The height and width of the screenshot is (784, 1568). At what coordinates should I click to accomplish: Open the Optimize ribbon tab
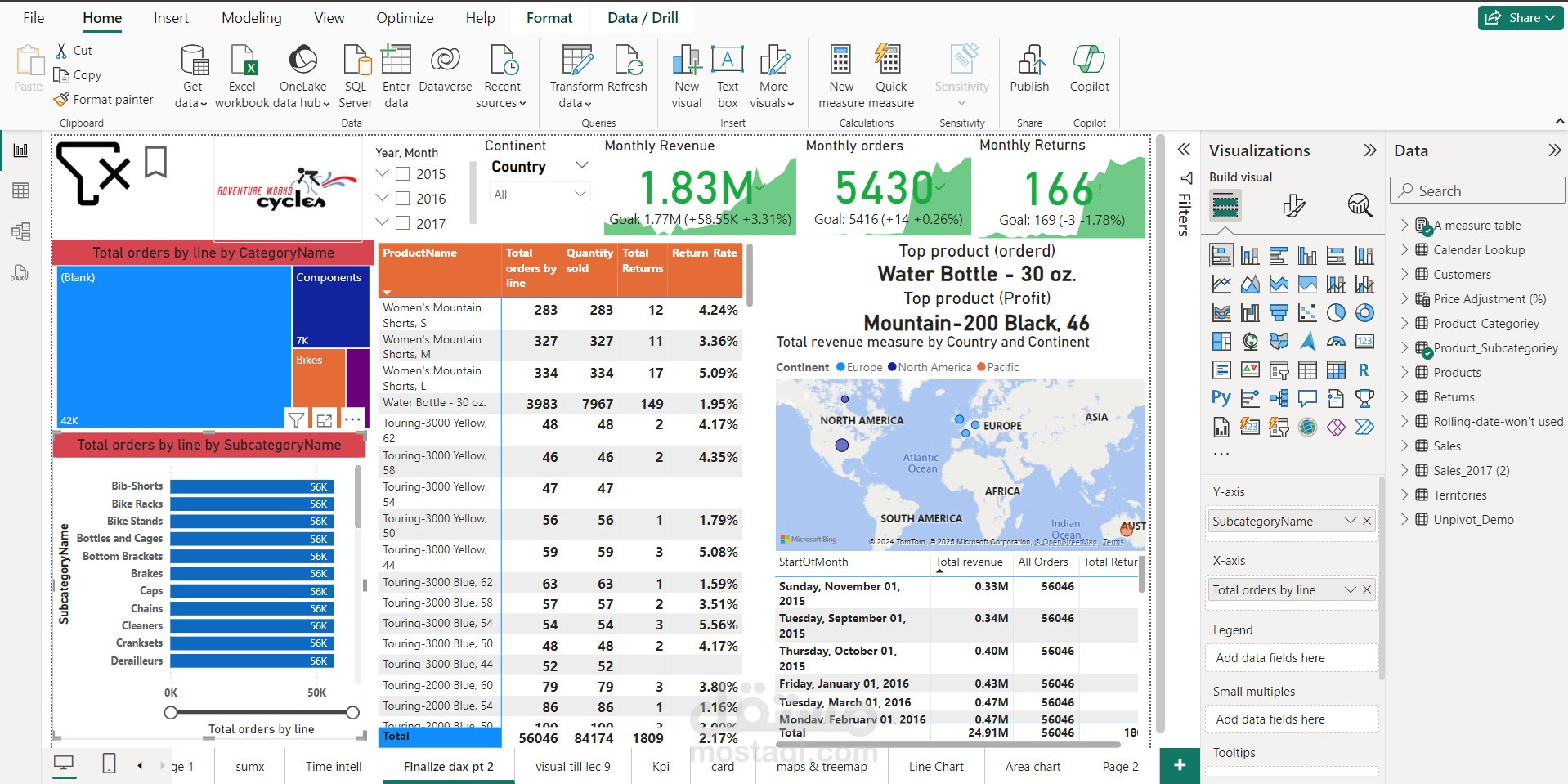[405, 18]
